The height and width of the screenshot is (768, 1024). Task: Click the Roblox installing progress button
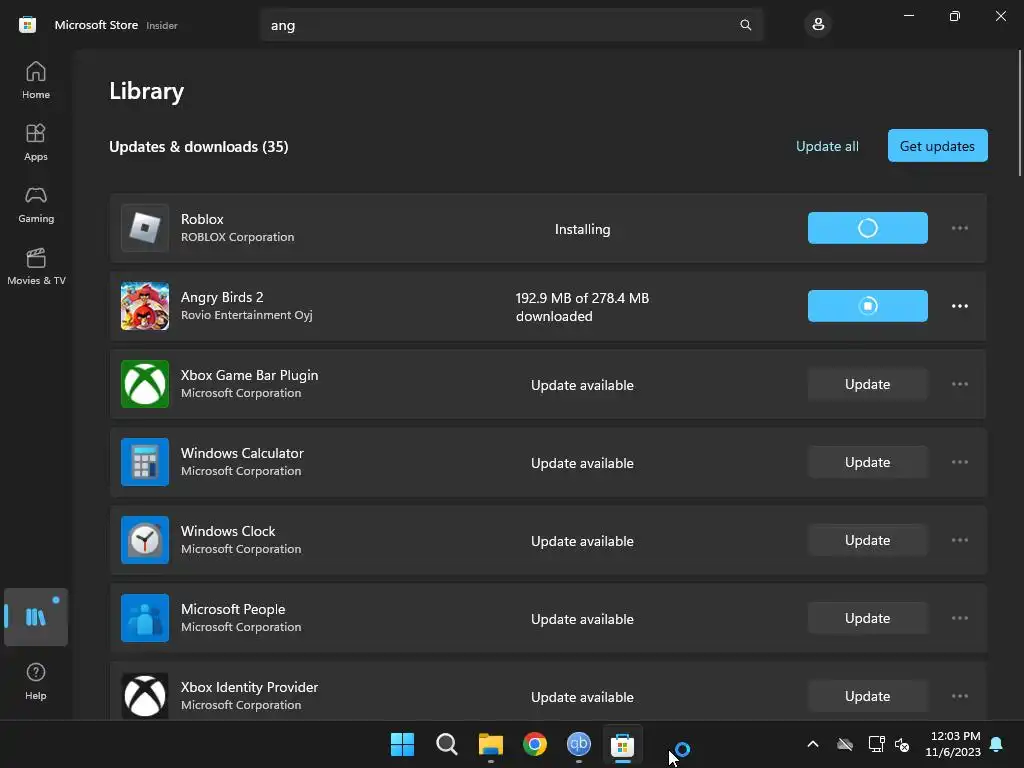[867, 228]
